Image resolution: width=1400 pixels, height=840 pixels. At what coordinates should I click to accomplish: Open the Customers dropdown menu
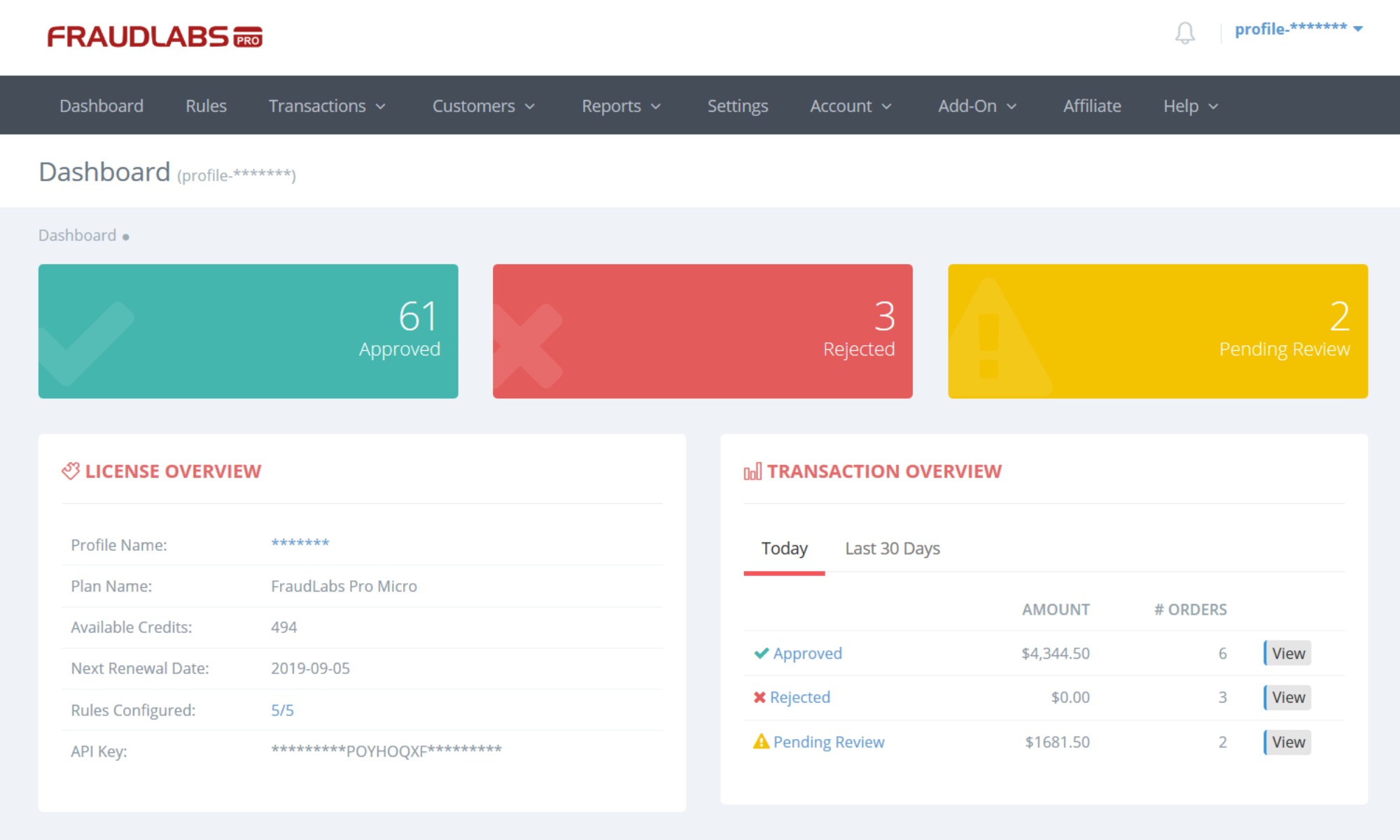[x=483, y=106]
